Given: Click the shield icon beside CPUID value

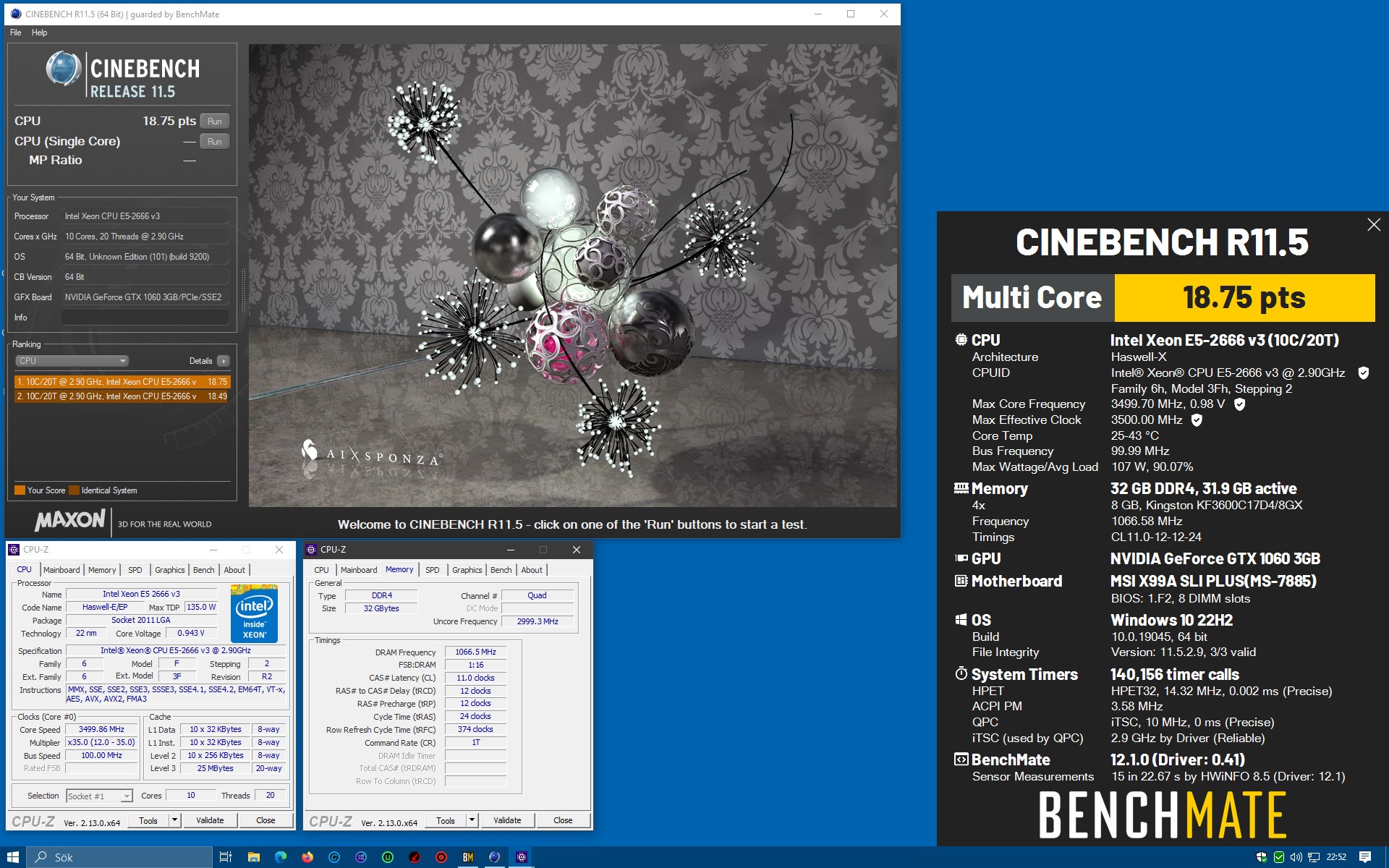Looking at the screenshot, I should (x=1364, y=373).
